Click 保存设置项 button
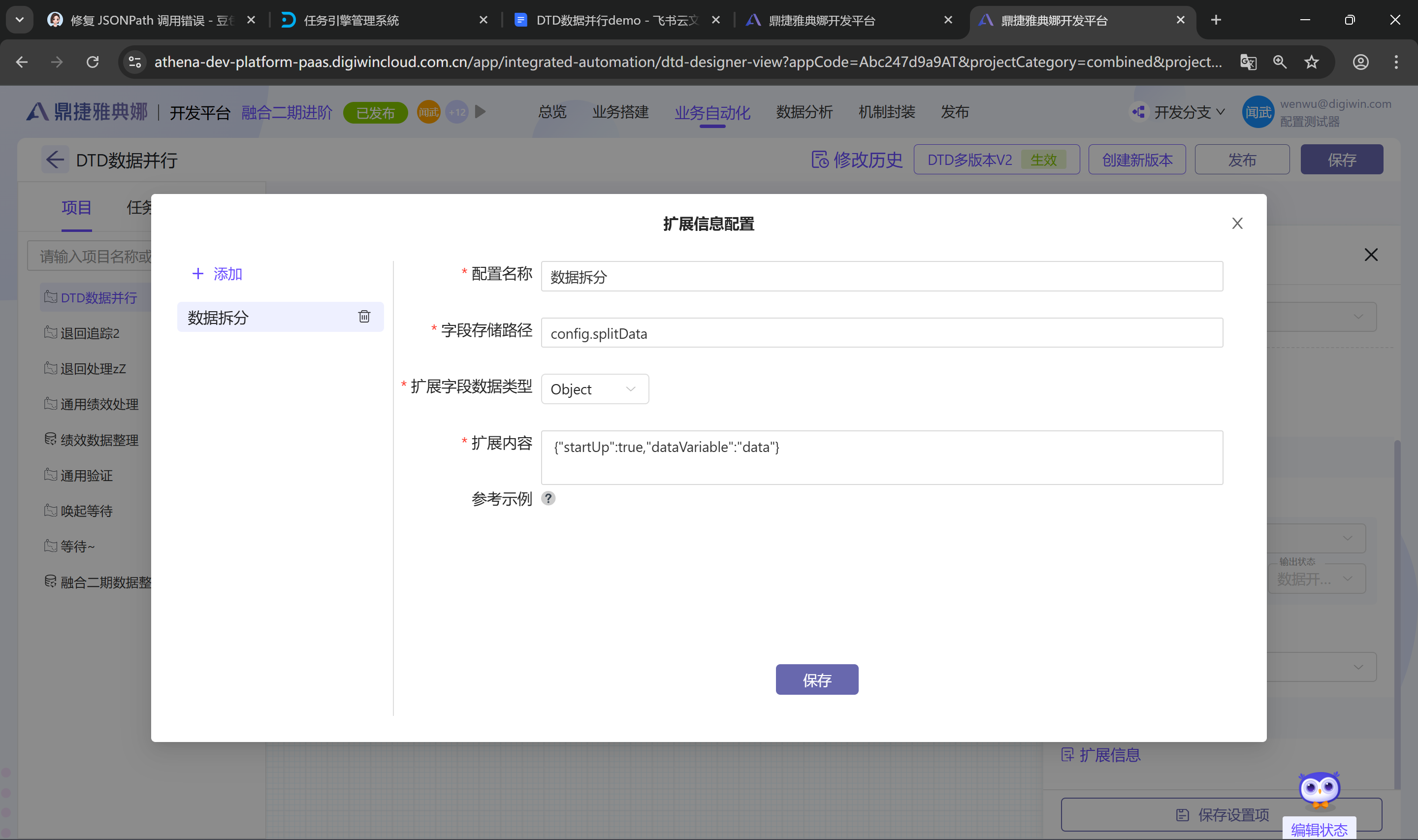The height and width of the screenshot is (840, 1418). coord(1221,814)
